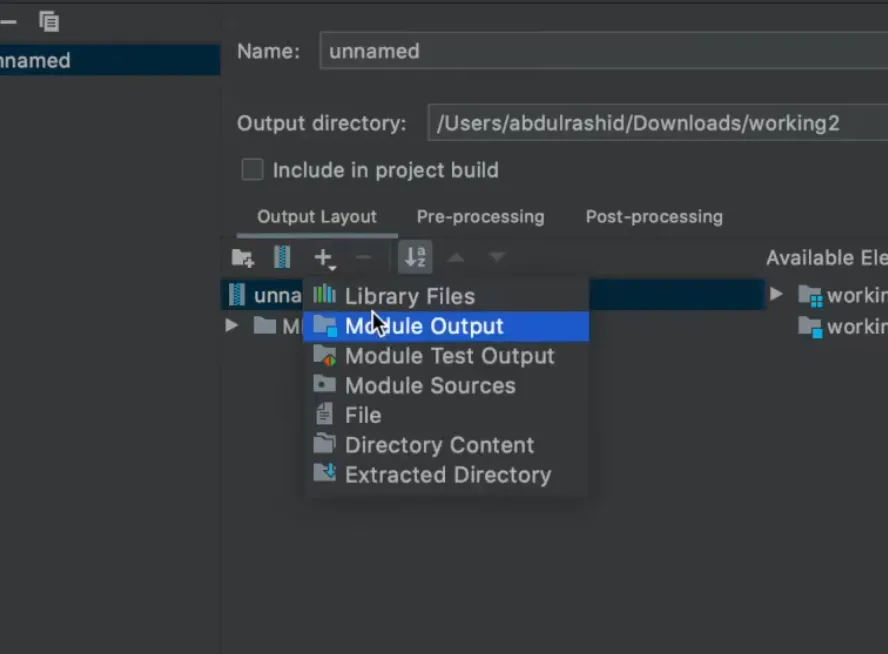888x654 pixels.
Task: Open the Add Copy Of plus menu
Action: tap(325, 258)
